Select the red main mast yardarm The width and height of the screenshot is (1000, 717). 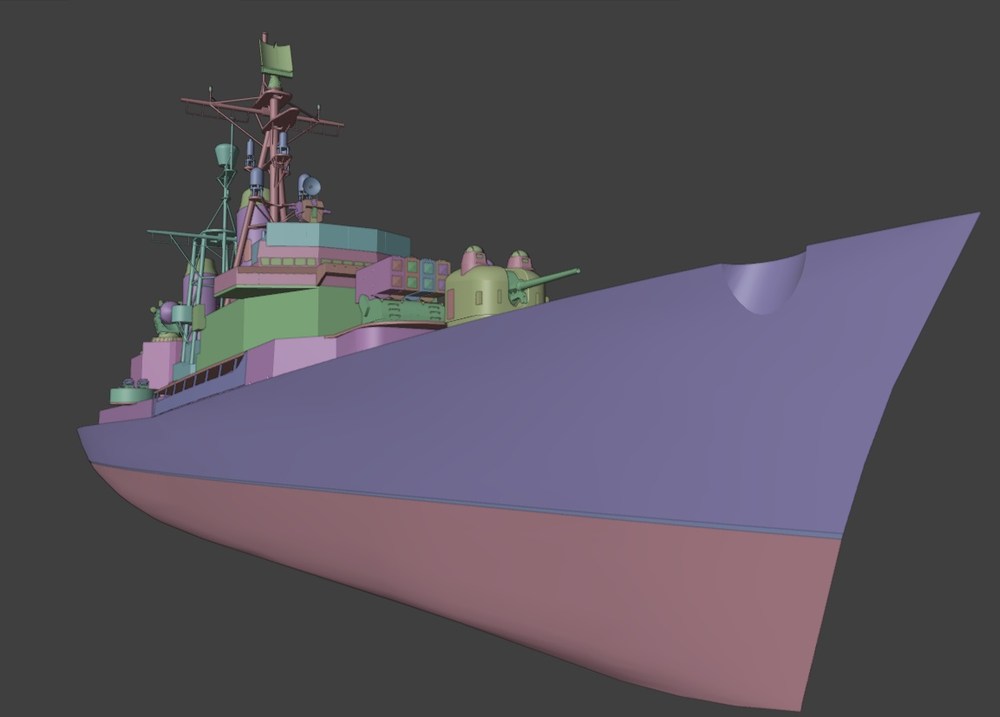(261, 112)
